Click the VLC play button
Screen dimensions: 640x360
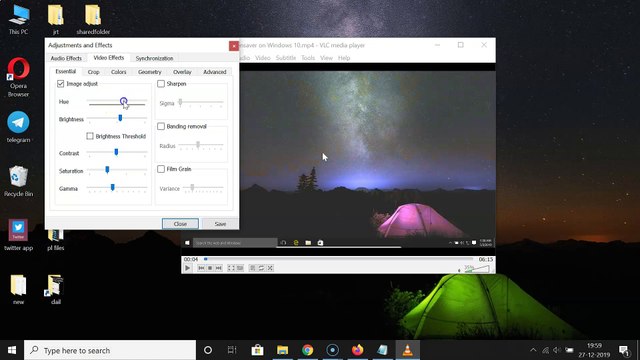[x=187, y=268]
